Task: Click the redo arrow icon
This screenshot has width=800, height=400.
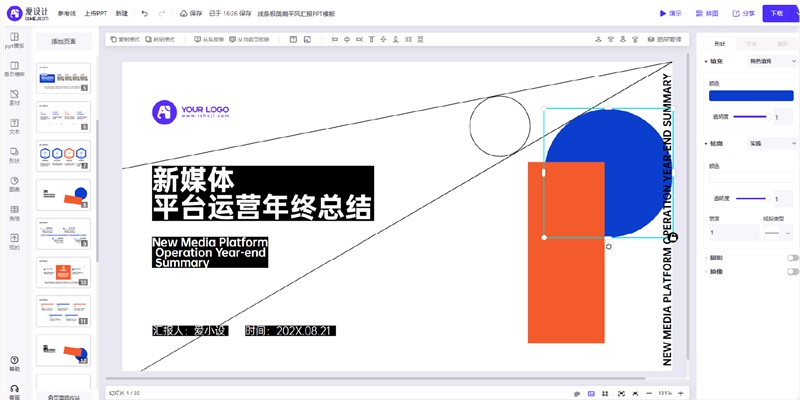Action: (163, 14)
